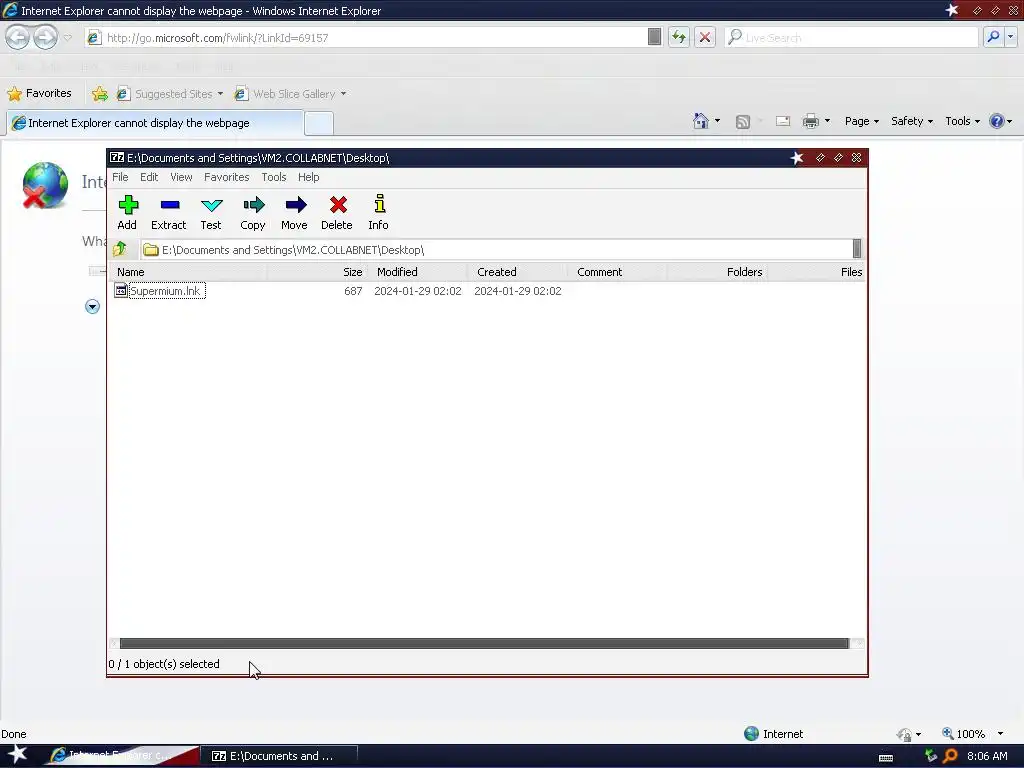Click the Live Search box
The width and height of the screenshot is (1024, 768).
pyautogui.click(x=852, y=38)
